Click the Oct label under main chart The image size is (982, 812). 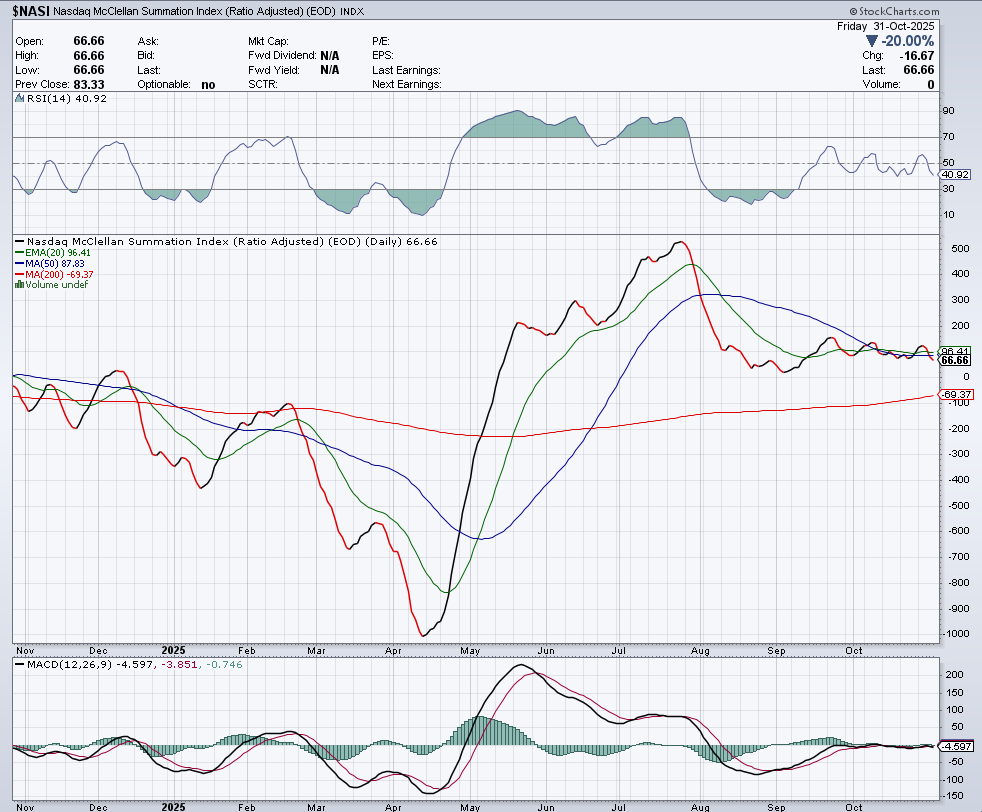pos(854,650)
